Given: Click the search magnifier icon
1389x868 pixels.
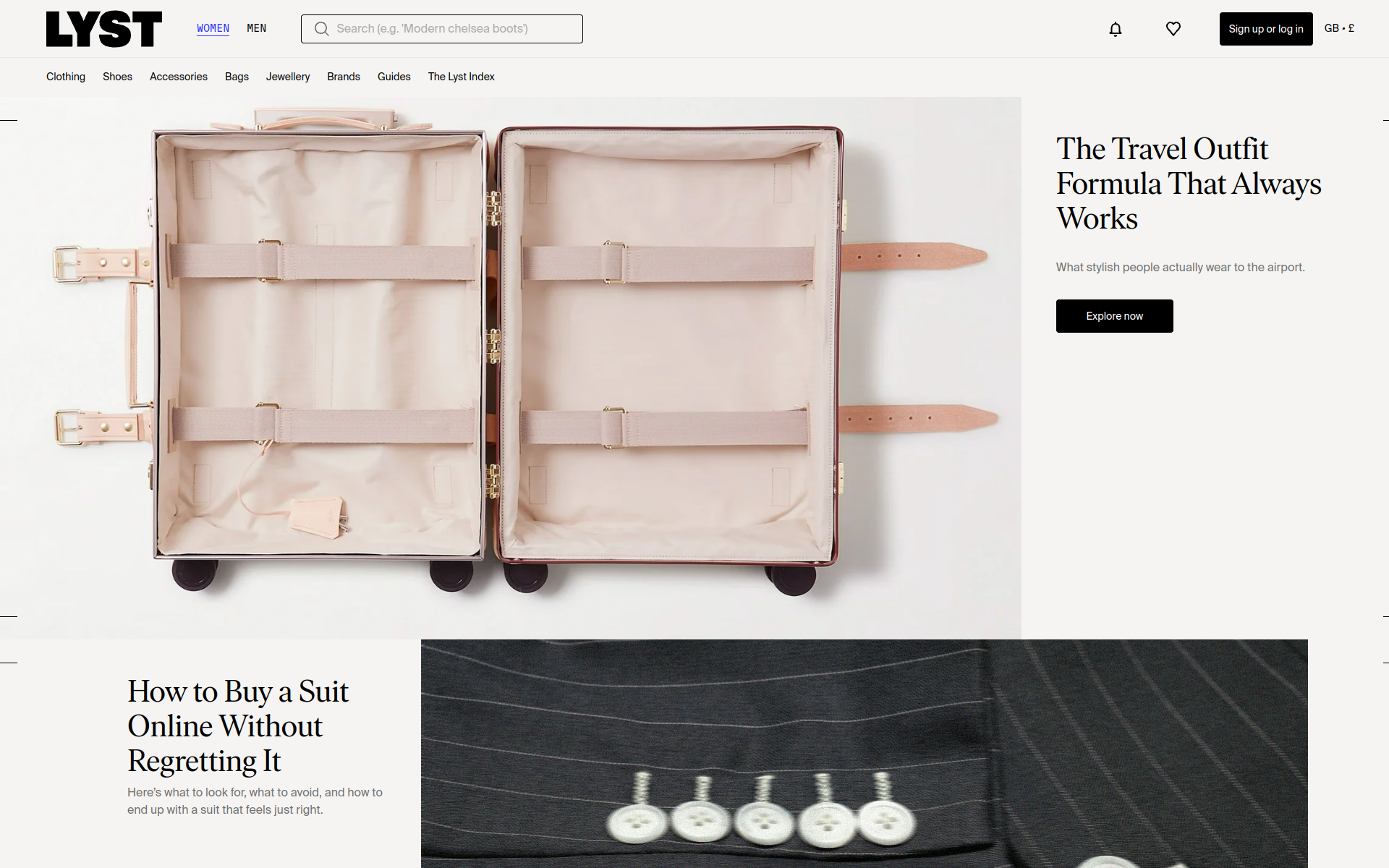Looking at the screenshot, I should point(321,29).
